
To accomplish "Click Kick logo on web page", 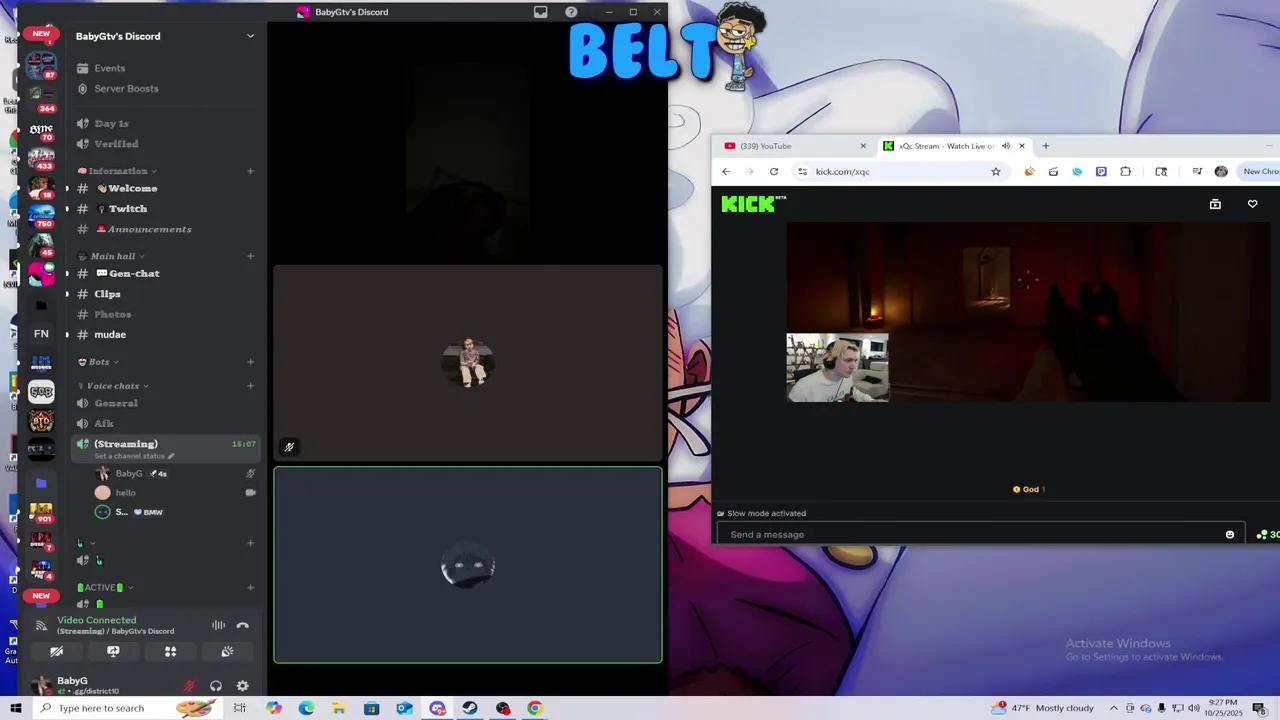I will coord(753,204).
